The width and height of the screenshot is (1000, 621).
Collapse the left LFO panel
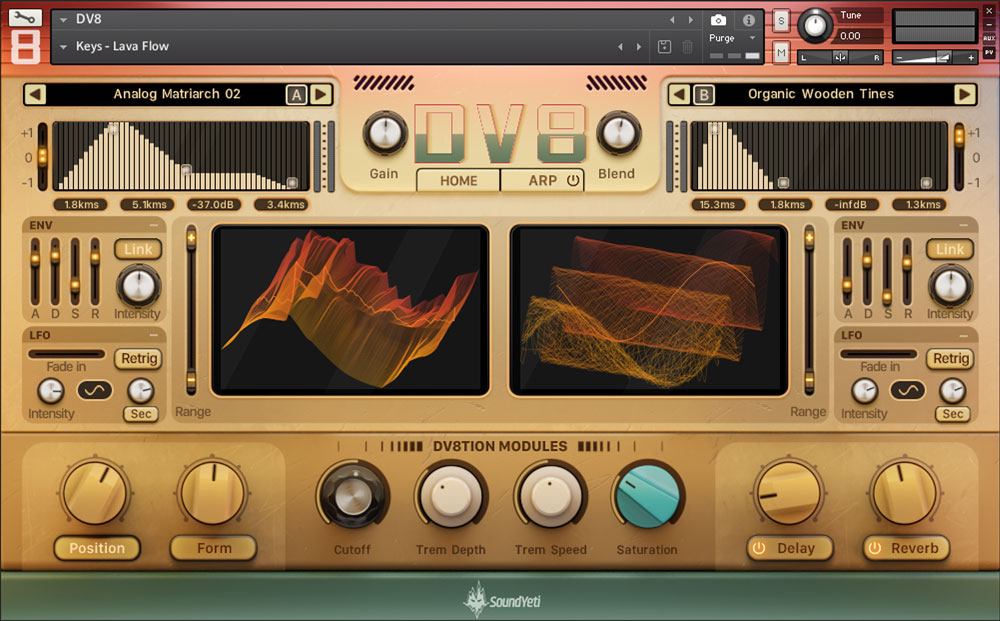coord(154,335)
